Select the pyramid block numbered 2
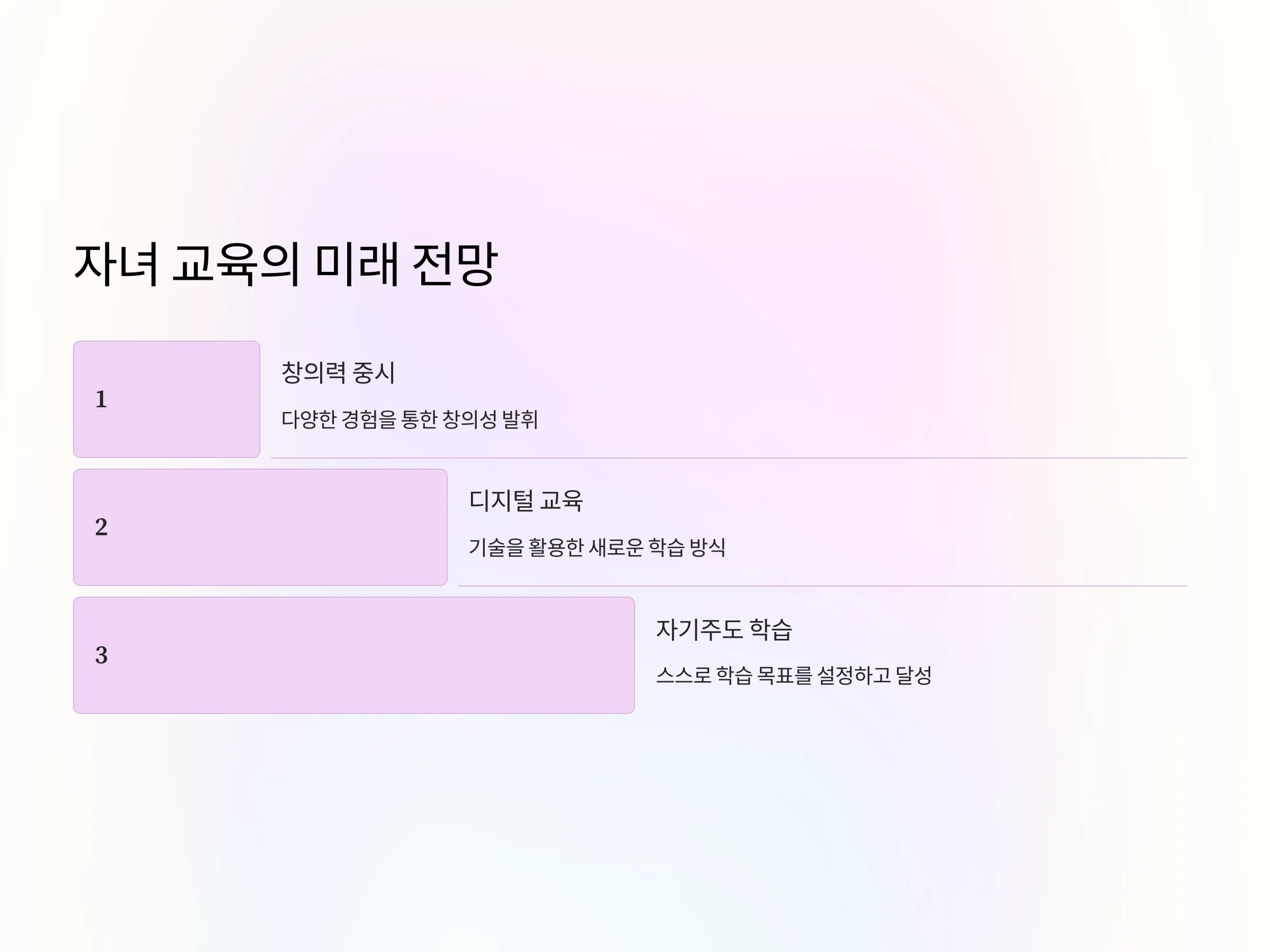This screenshot has height=952, width=1270. 260,527
